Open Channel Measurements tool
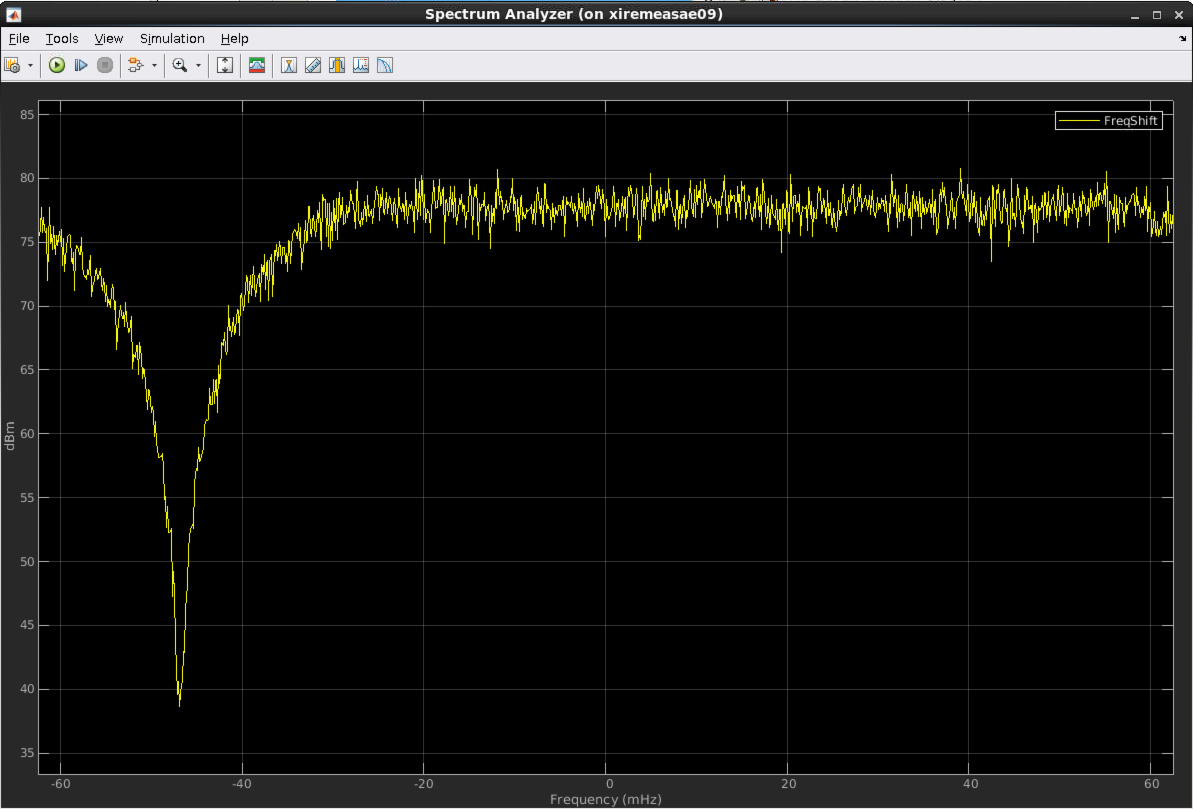 [x=337, y=65]
